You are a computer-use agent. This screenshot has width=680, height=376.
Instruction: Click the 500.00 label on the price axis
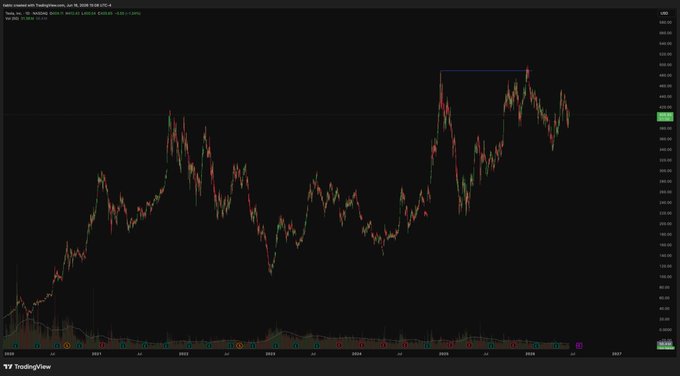tap(665, 65)
